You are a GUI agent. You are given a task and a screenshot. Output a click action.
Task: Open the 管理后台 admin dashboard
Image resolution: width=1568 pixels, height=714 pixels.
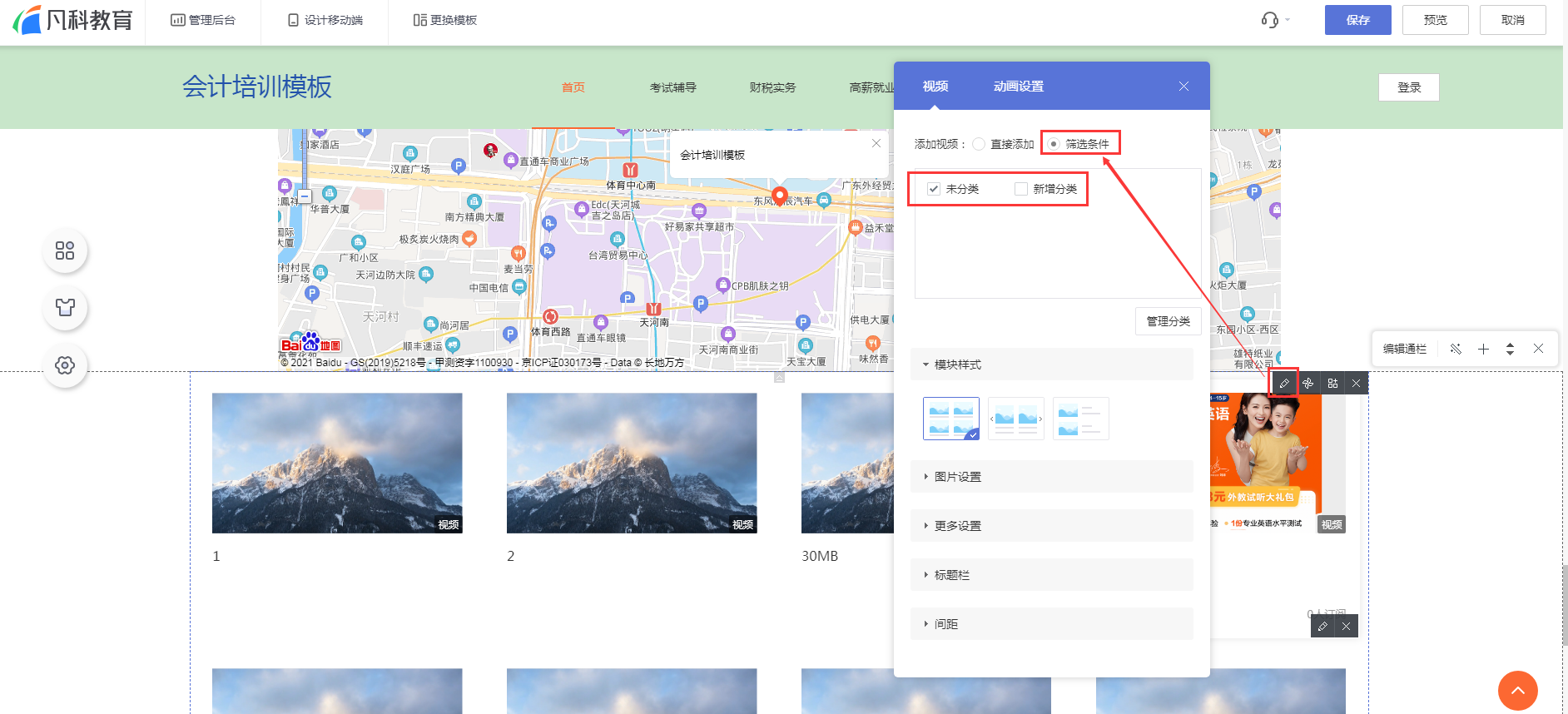203,20
